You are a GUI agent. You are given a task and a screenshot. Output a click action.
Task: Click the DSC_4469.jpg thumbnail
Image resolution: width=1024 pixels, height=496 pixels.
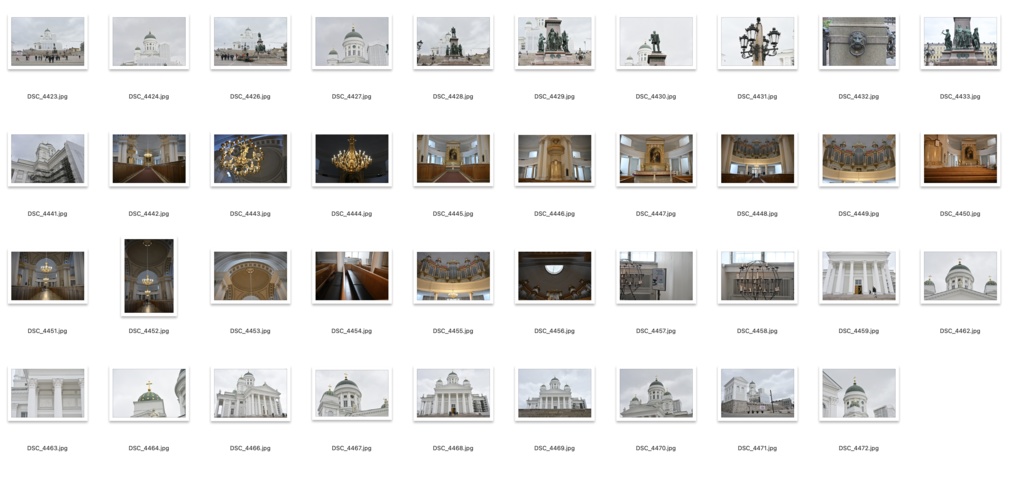(x=554, y=394)
